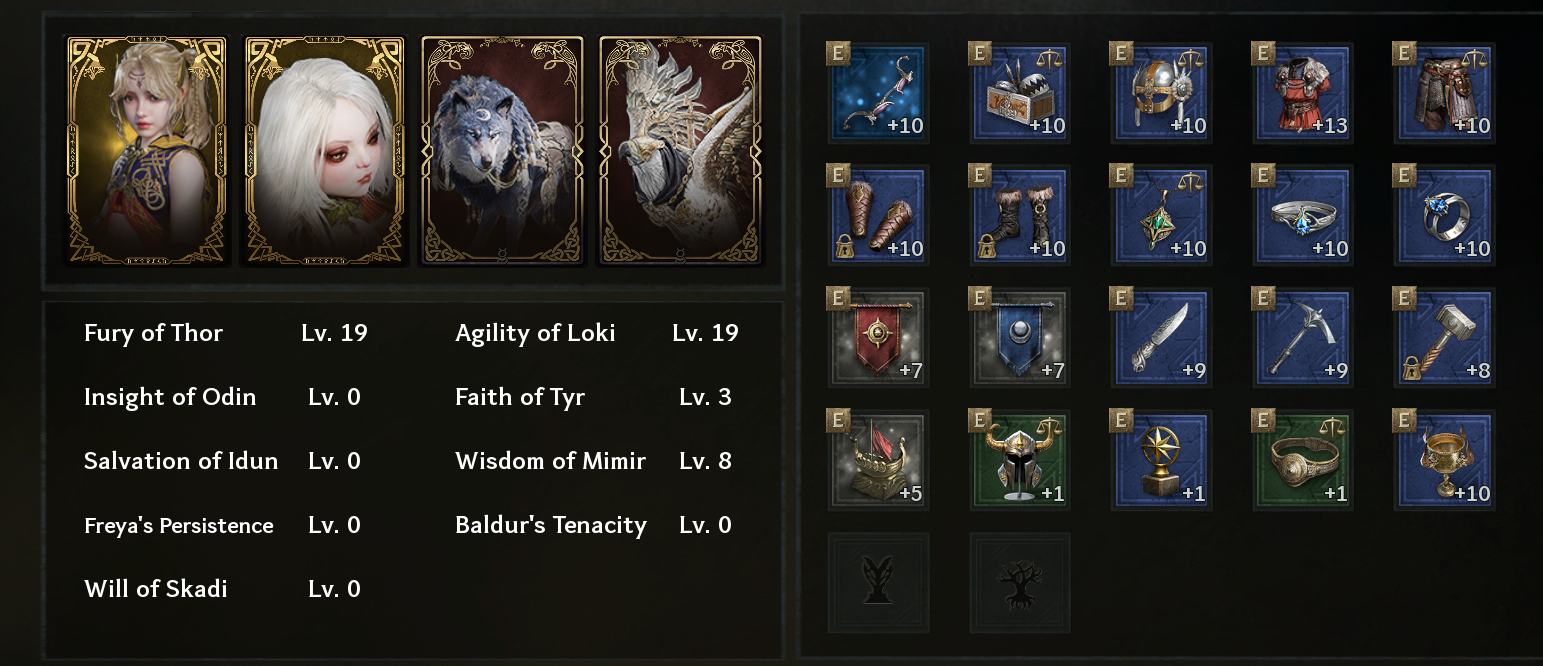
Task: Click the Fury of Thor stat
Action: pyautogui.click(x=153, y=333)
